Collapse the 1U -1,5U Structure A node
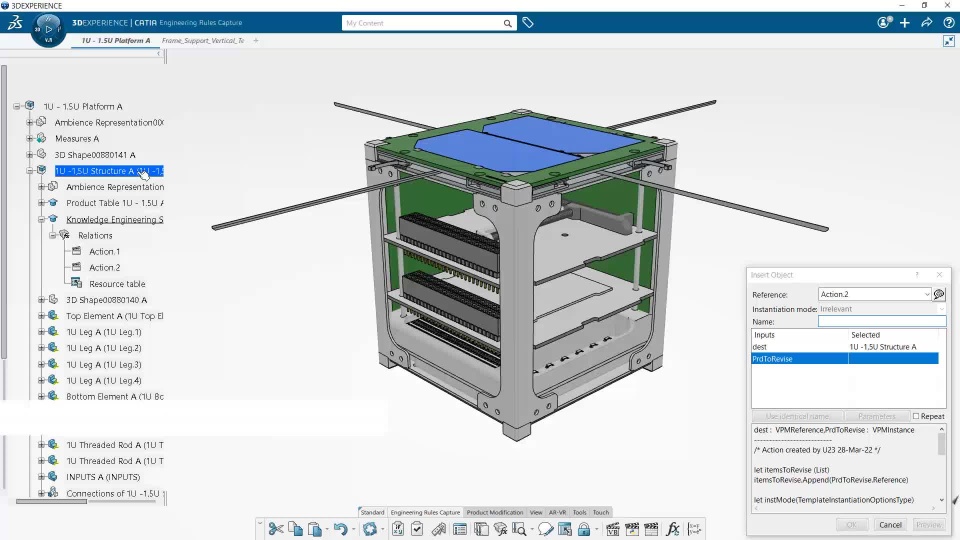Image resolution: width=960 pixels, height=540 pixels. click(29, 171)
